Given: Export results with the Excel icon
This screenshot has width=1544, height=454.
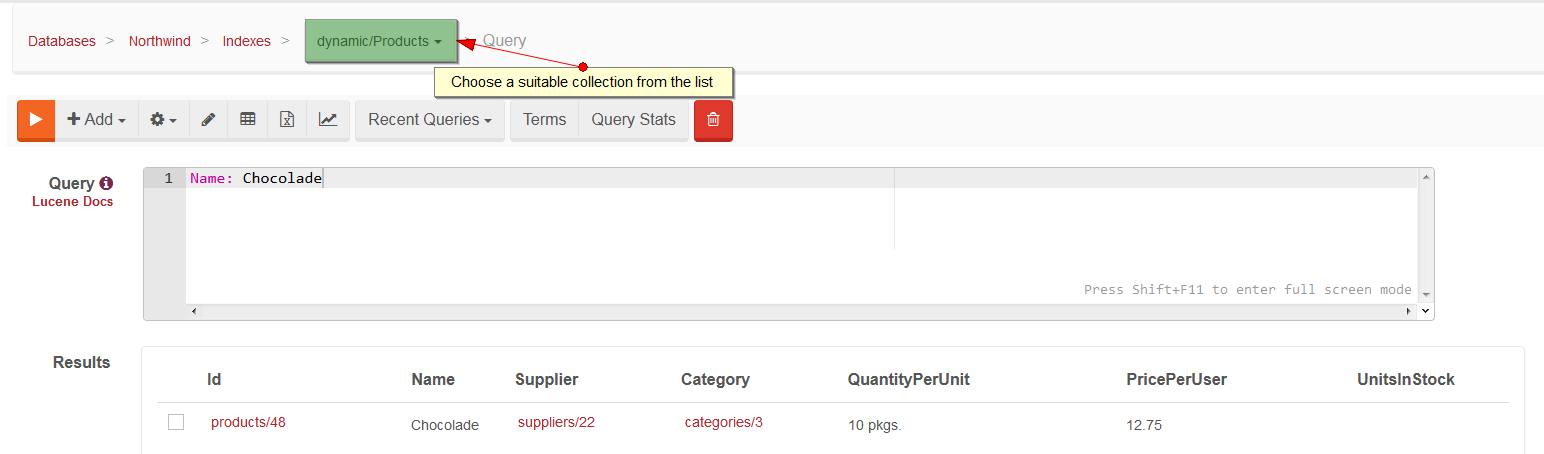Looking at the screenshot, I should coord(287,120).
